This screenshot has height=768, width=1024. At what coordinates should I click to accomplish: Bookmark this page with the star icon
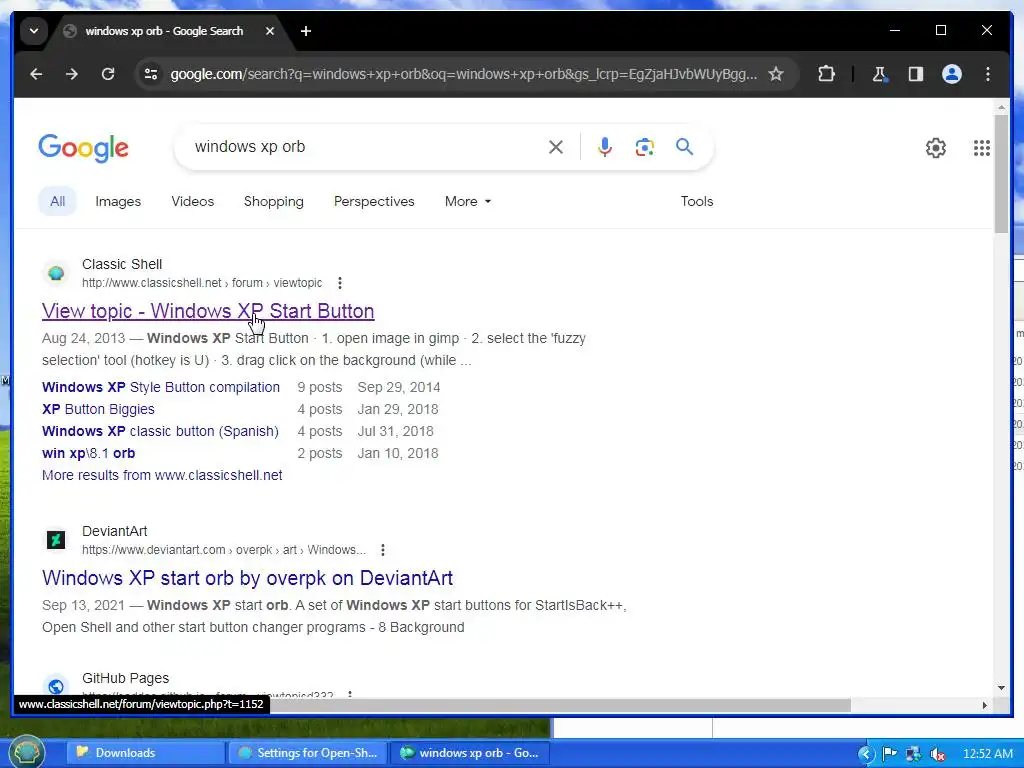coord(775,74)
